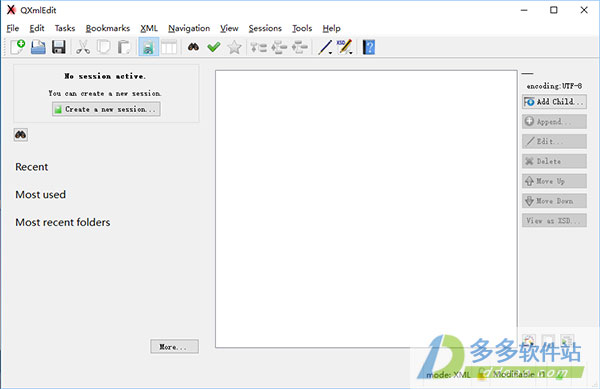Viewport: 600px width, 389px height.
Task: Click the Paste clipboard icon
Action: pos(124,47)
